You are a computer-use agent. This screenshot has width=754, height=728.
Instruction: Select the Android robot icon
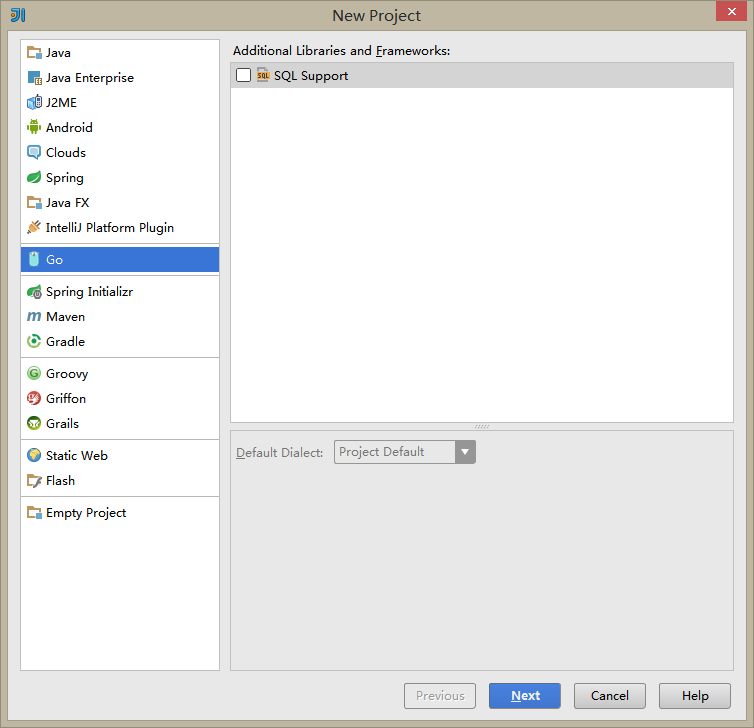(x=34, y=127)
